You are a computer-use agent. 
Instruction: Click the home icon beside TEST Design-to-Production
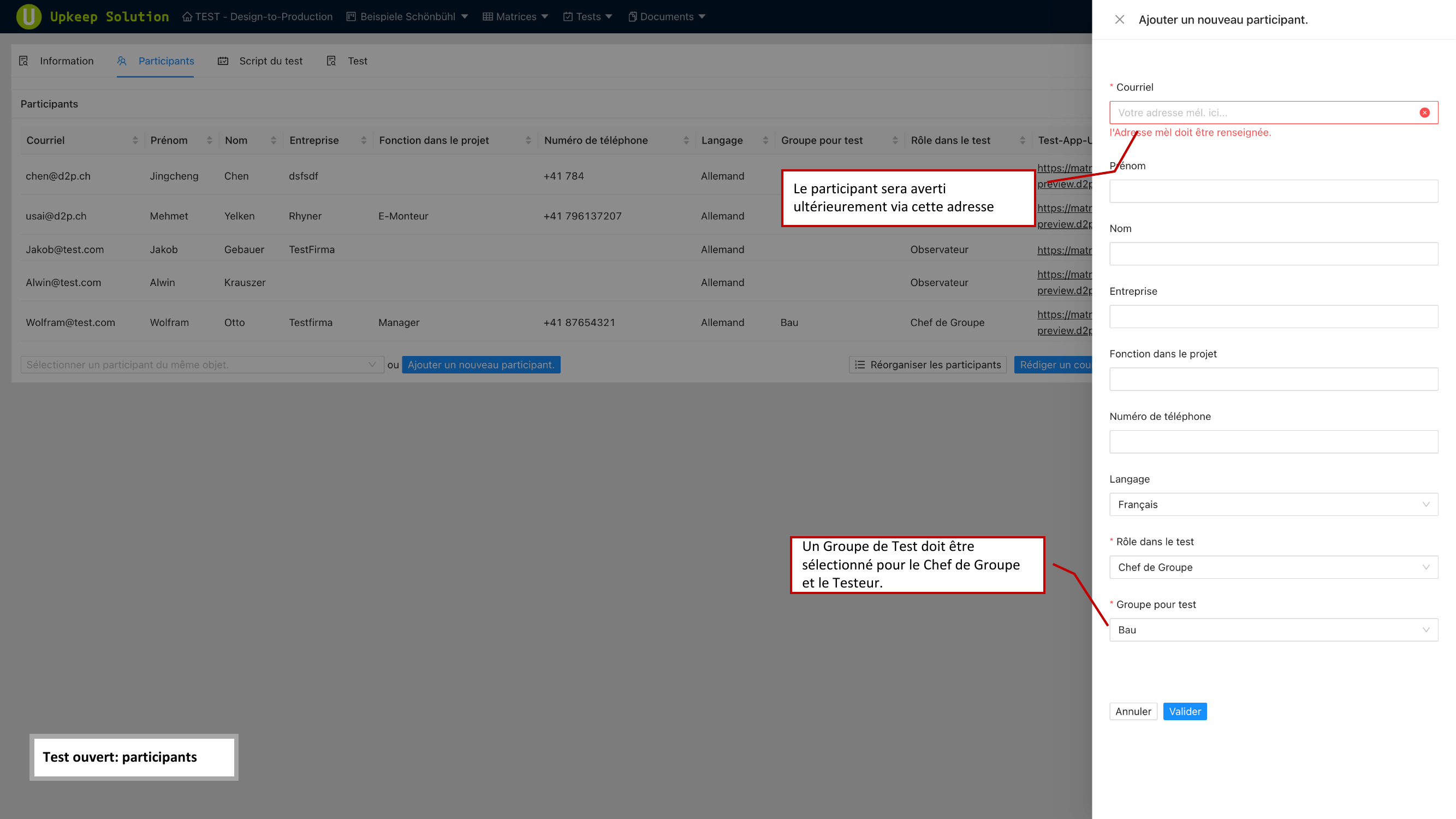click(x=187, y=16)
